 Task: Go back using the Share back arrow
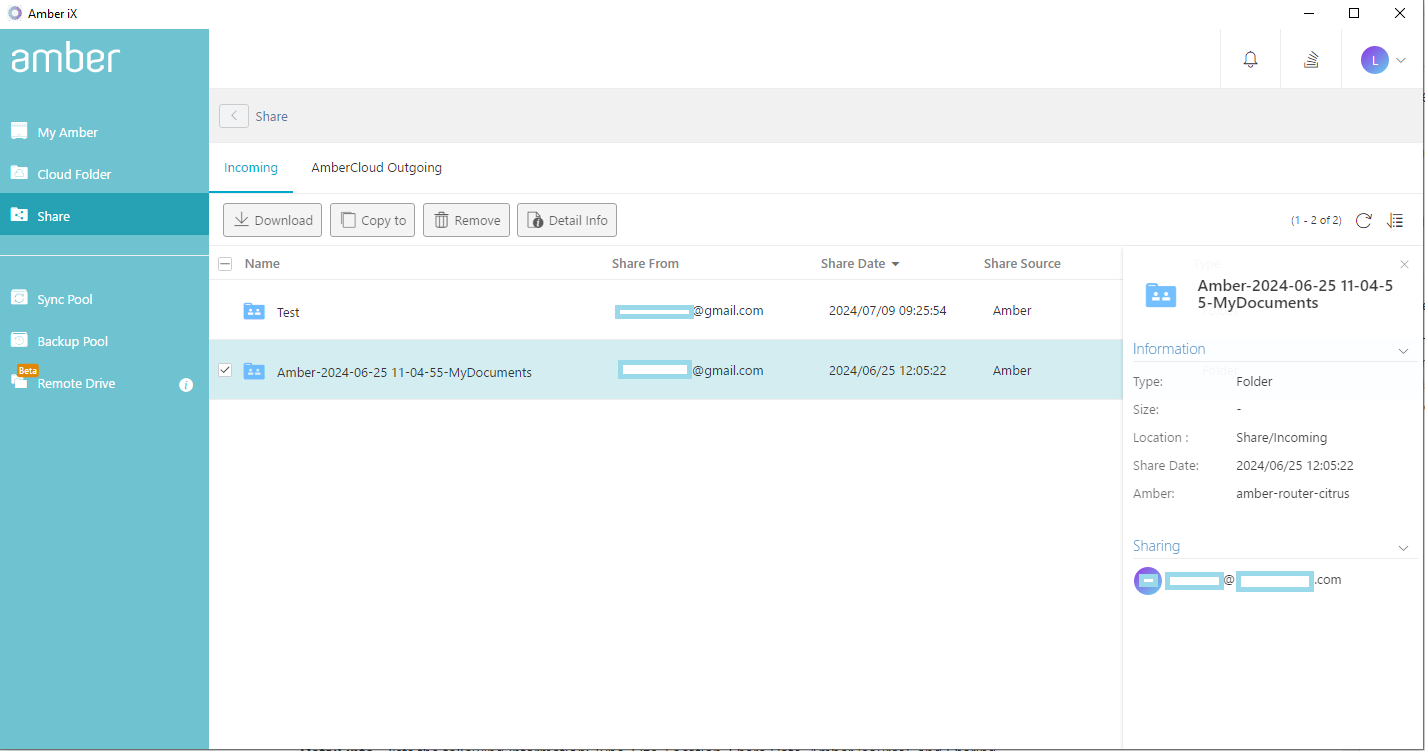click(x=234, y=116)
